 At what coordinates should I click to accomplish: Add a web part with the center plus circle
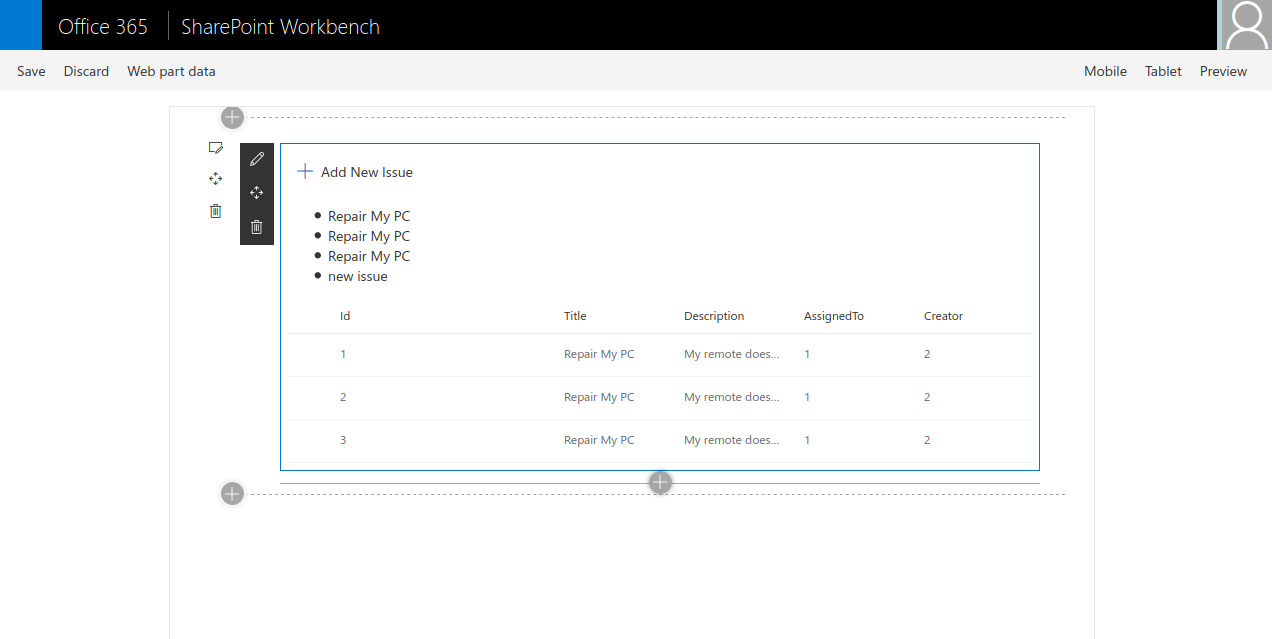click(x=660, y=483)
